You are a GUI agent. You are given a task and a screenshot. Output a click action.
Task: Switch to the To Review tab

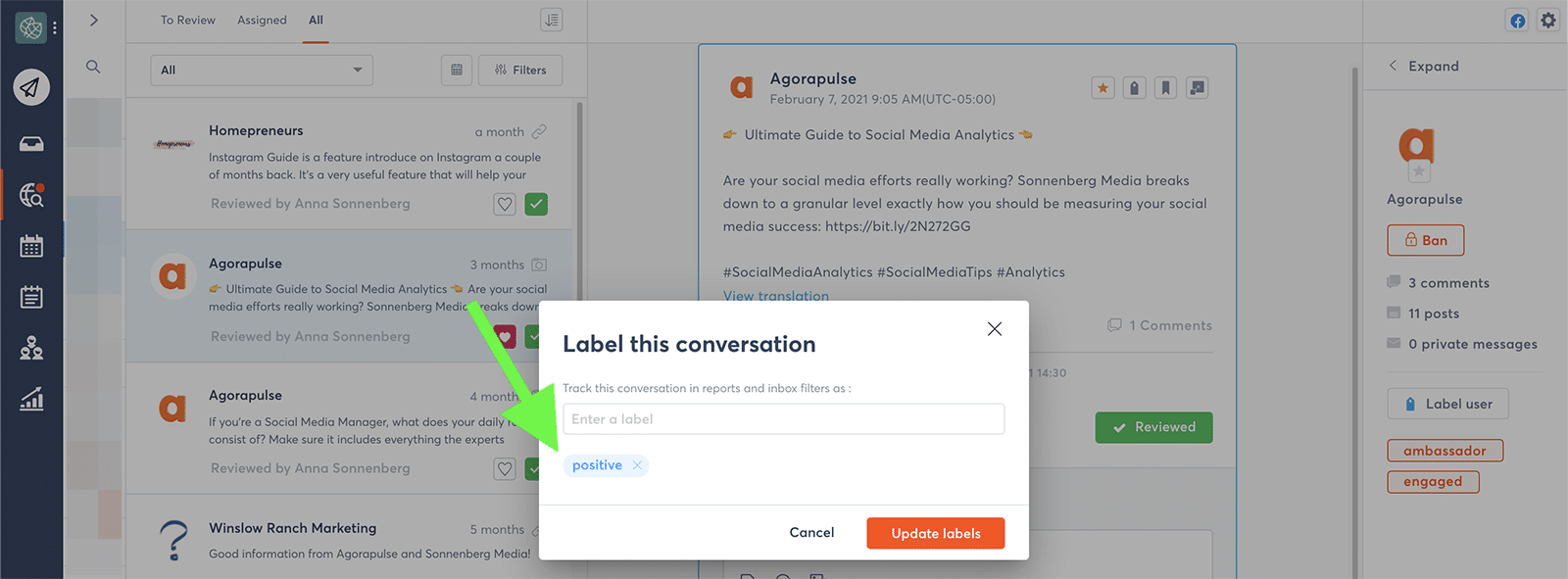pyautogui.click(x=188, y=20)
